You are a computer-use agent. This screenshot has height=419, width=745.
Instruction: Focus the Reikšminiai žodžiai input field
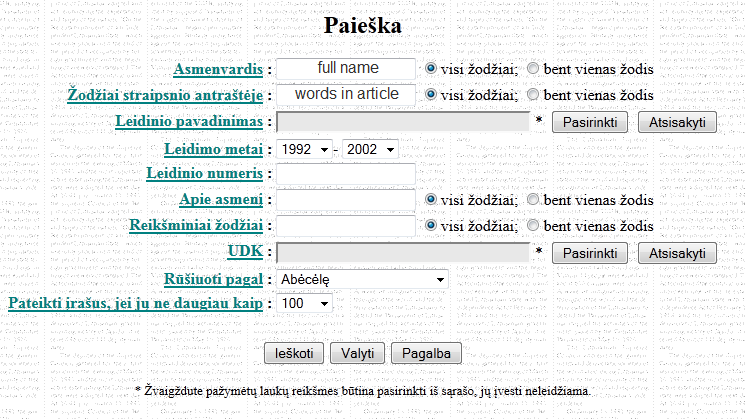click(346, 226)
